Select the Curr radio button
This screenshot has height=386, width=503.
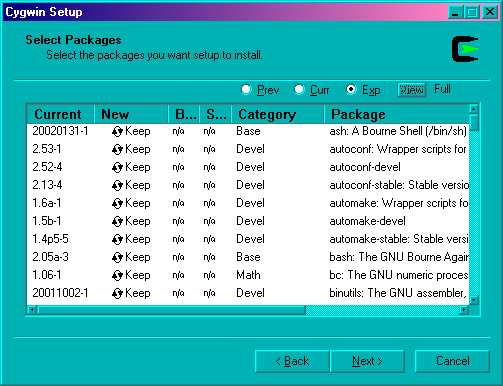(x=299, y=89)
